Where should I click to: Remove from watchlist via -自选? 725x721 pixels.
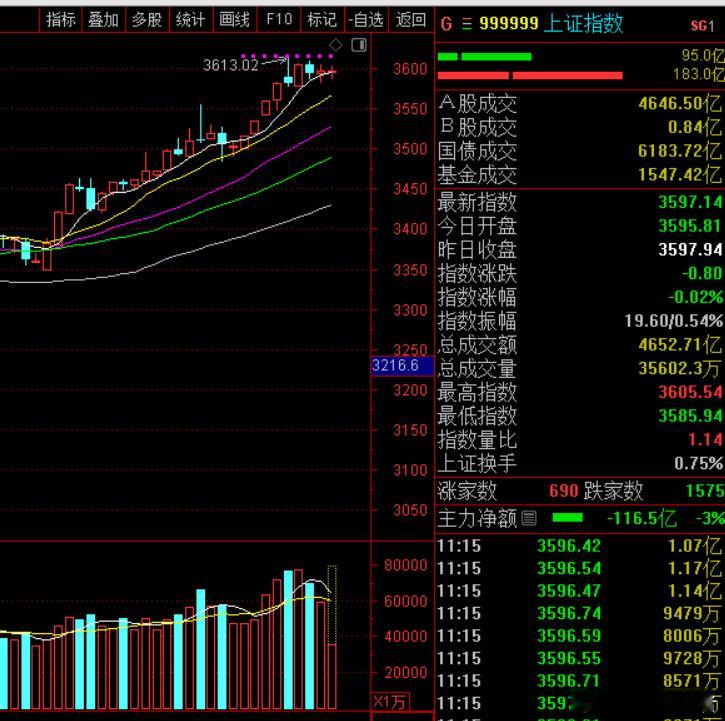(366, 20)
